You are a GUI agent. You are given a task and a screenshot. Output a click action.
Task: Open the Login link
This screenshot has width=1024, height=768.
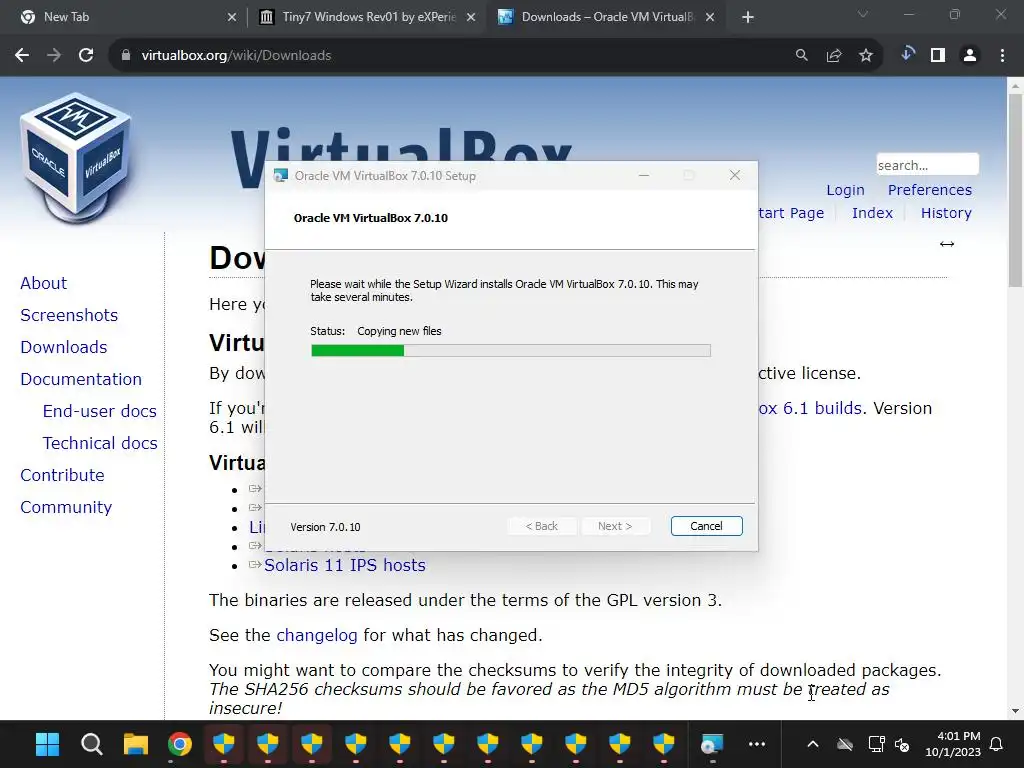(845, 190)
